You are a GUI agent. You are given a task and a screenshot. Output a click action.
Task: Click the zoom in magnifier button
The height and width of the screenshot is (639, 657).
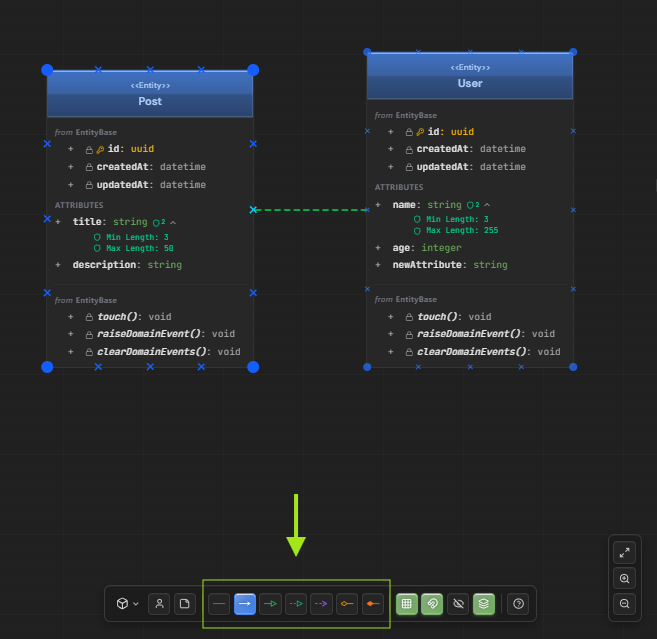[x=625, y=578]
